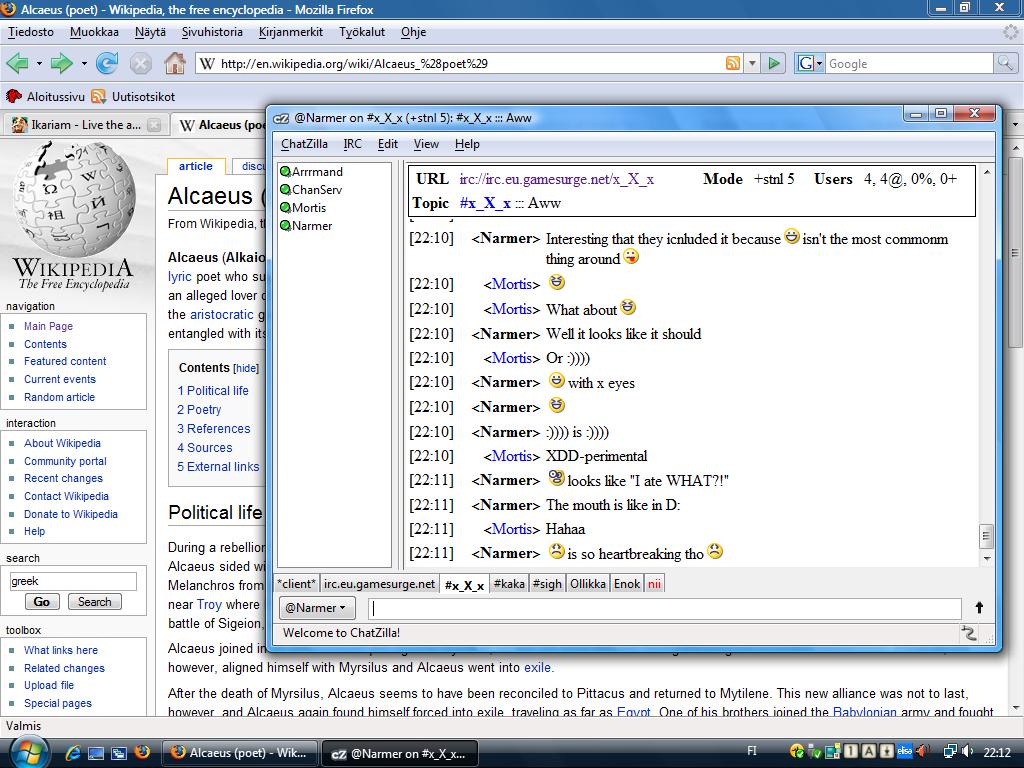The width and height of the screenshot is (1024, 768).
Task: Close the Ikariam tab in Firefox
Action: click(154, 125)
